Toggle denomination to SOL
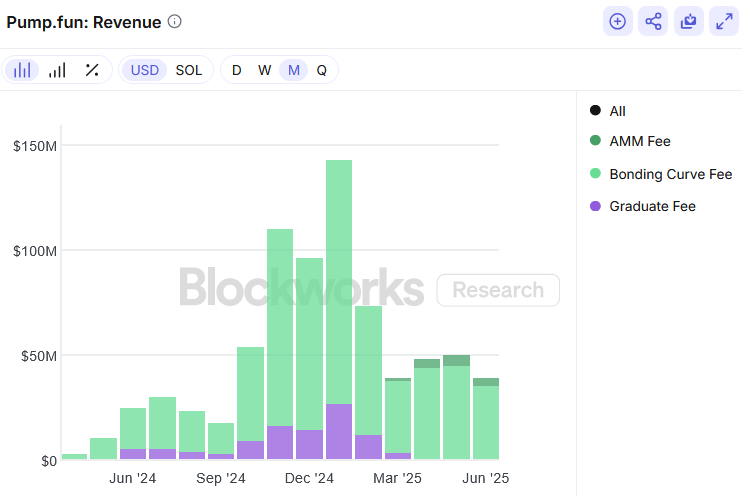 (189, 70)
